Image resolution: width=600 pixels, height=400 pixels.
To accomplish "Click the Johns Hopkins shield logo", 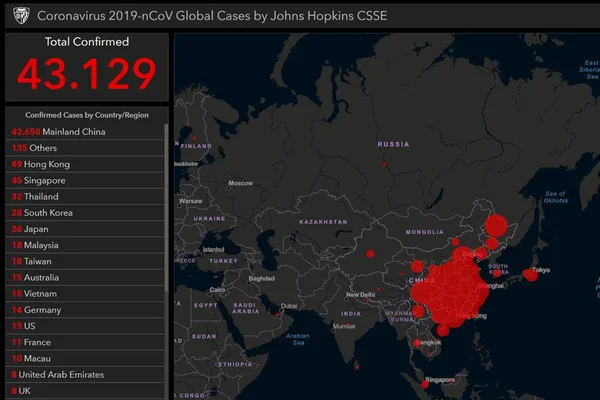I will pos(21,15).
